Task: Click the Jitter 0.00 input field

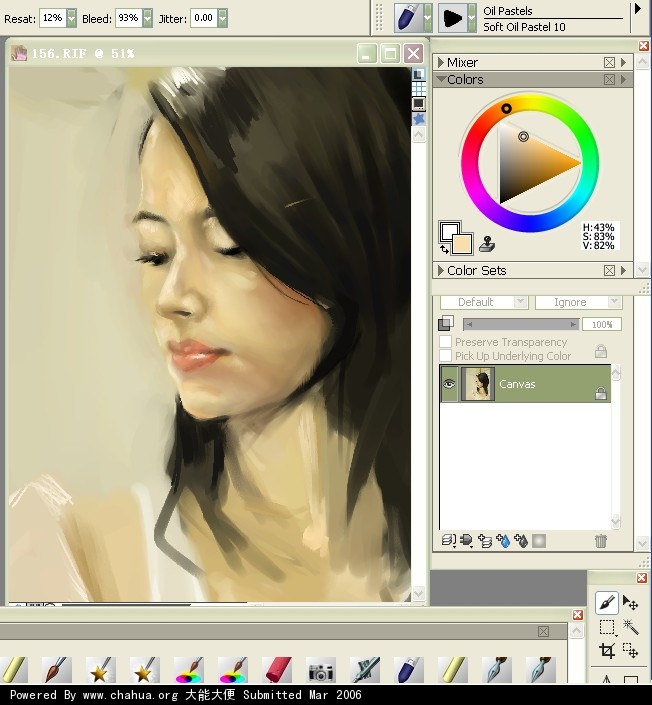Action: click(x=204, y=18)
